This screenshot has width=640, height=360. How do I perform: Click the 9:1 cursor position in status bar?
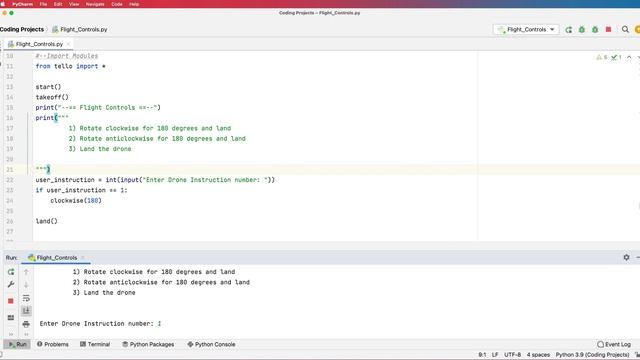[482, 355]
